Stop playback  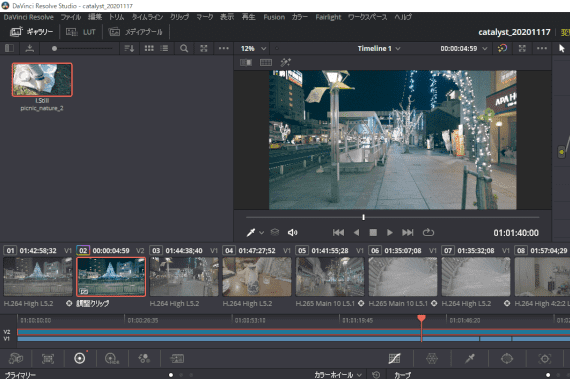(373, 233)
